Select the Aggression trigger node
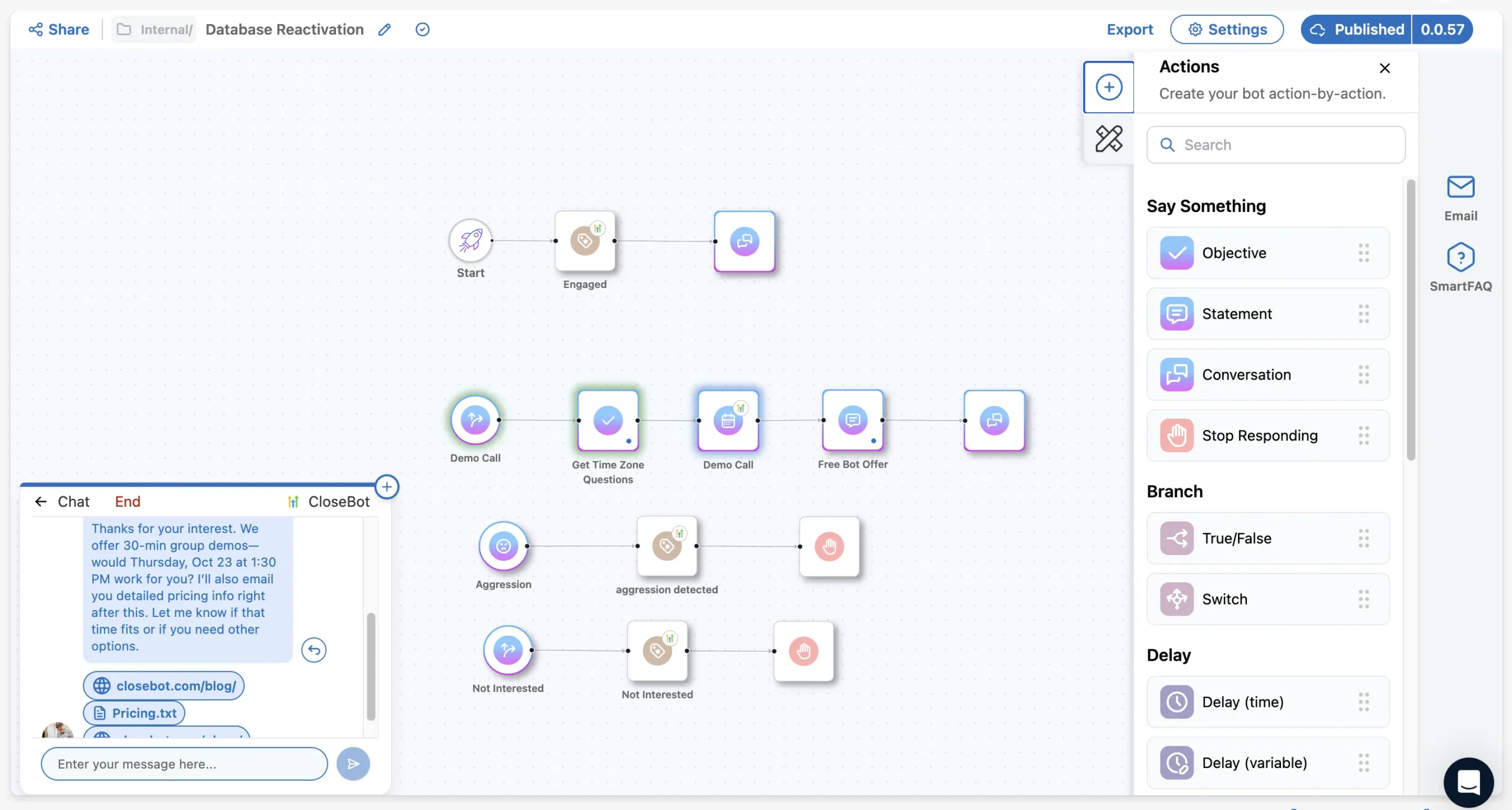Screen dimensions: 1512x810 point(503,546)
